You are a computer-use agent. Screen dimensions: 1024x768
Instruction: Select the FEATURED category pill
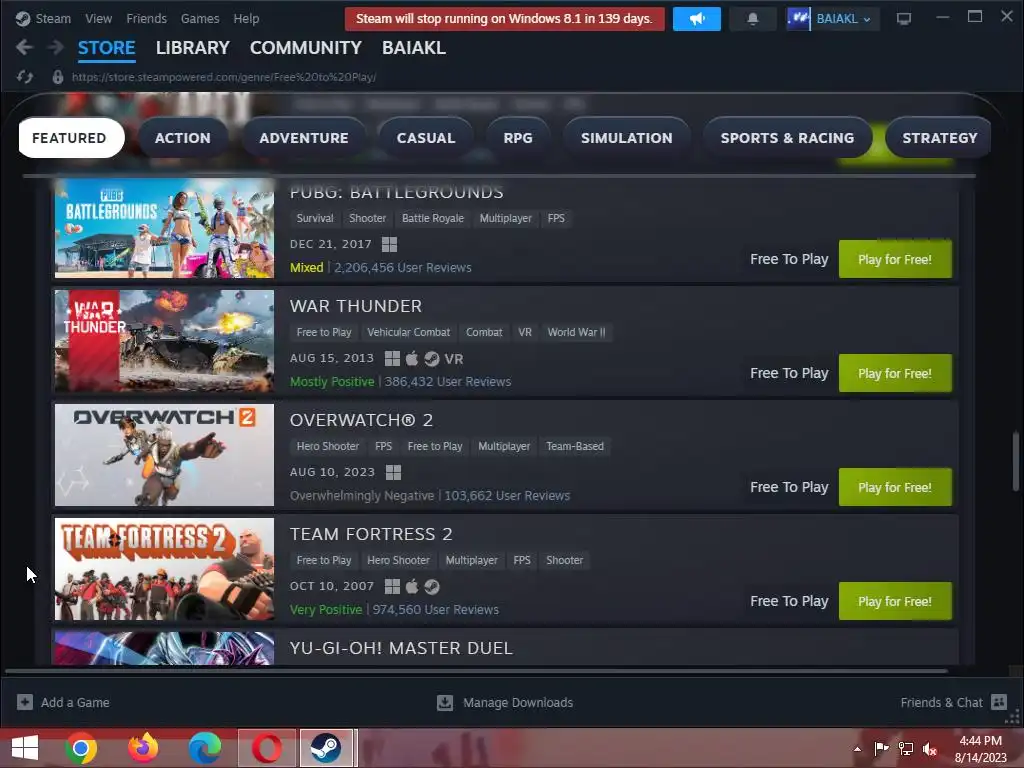[x=71, y=138]
